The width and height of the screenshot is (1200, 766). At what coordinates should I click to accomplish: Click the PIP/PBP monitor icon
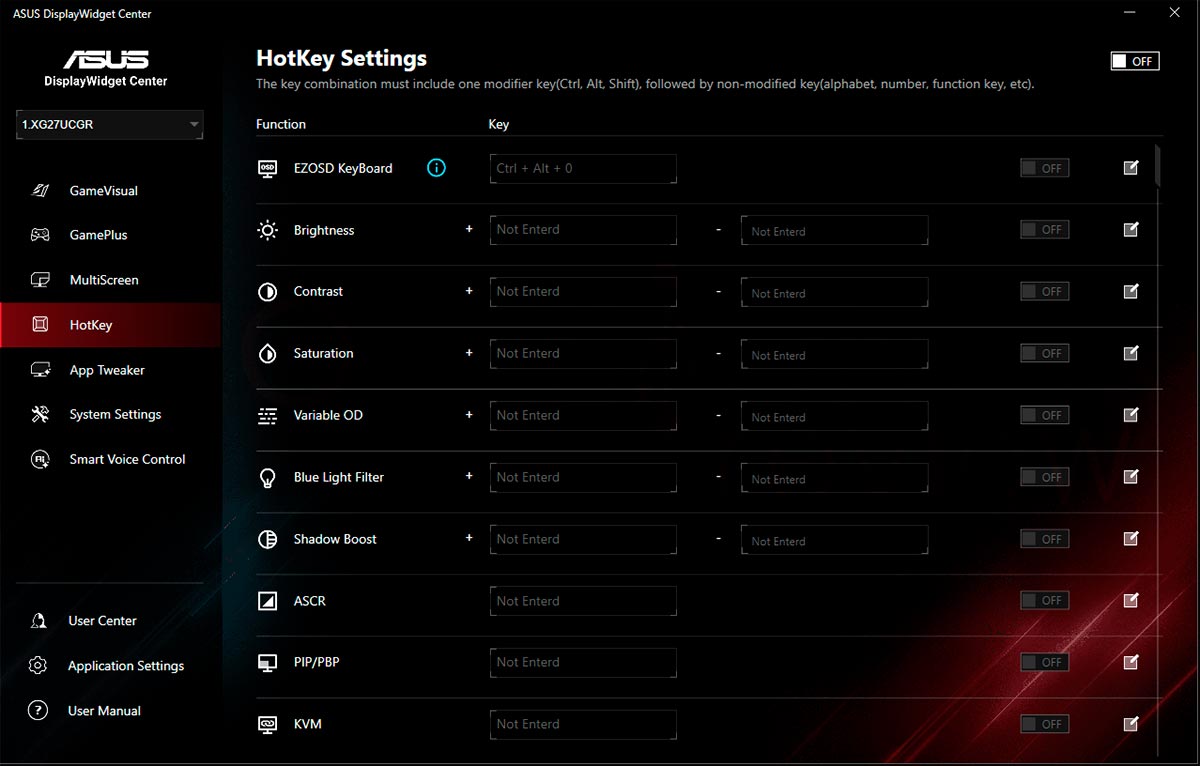pyautogui.click(x=267, y=663)
